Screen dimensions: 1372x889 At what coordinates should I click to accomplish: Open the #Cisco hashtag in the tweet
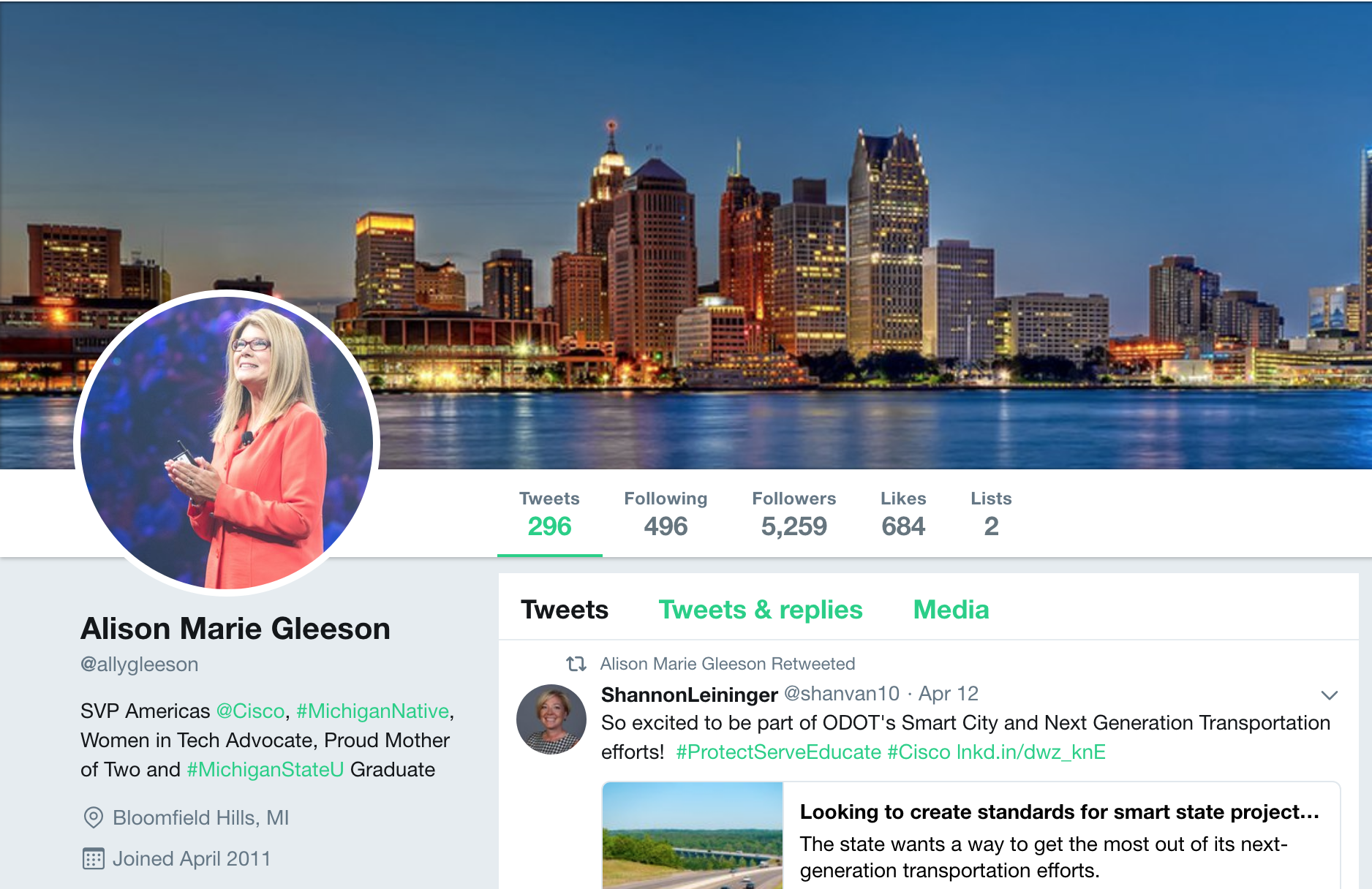(x=919, y=752)
